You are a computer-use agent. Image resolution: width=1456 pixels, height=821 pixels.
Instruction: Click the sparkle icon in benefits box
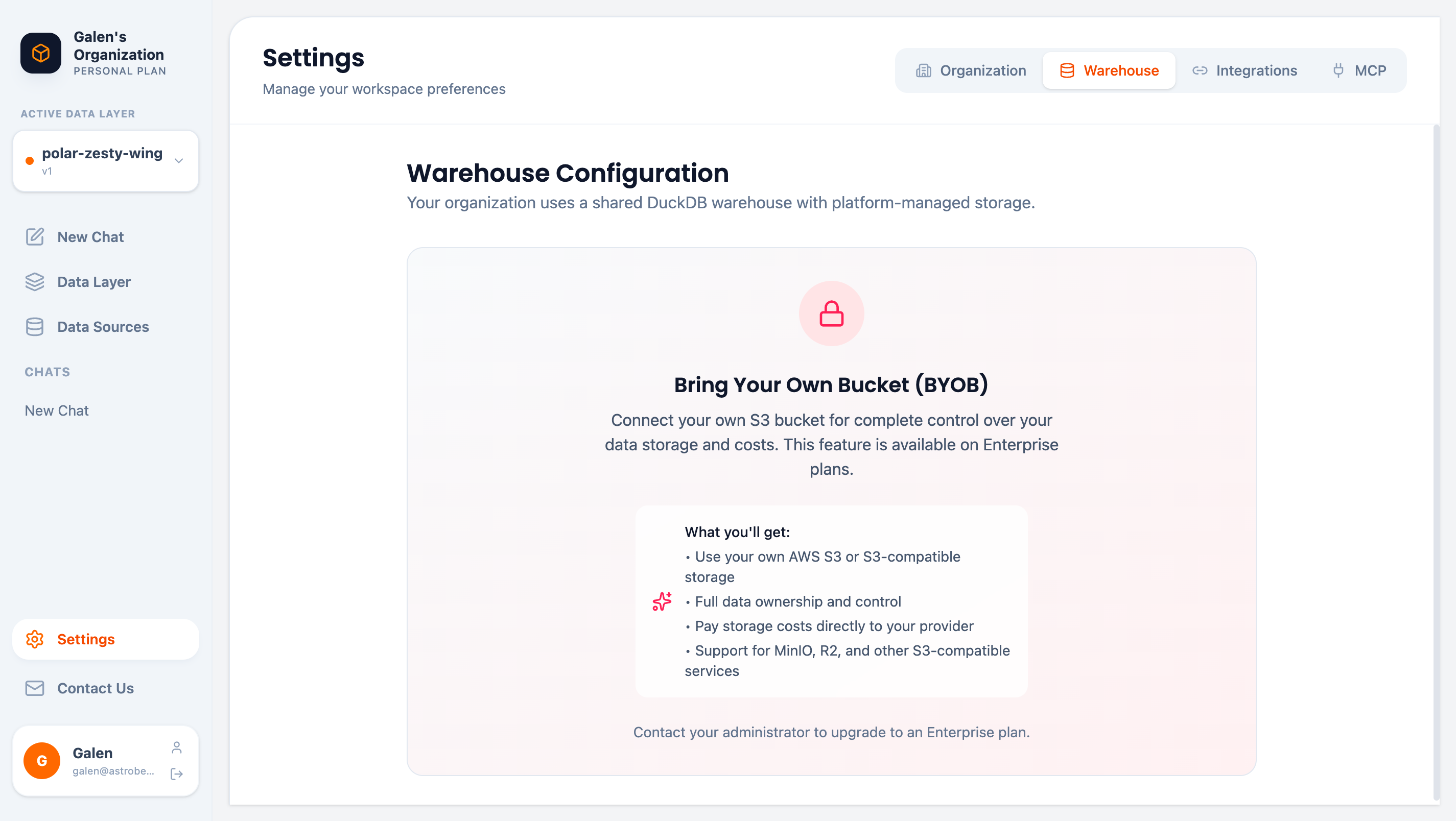(662, 601)
